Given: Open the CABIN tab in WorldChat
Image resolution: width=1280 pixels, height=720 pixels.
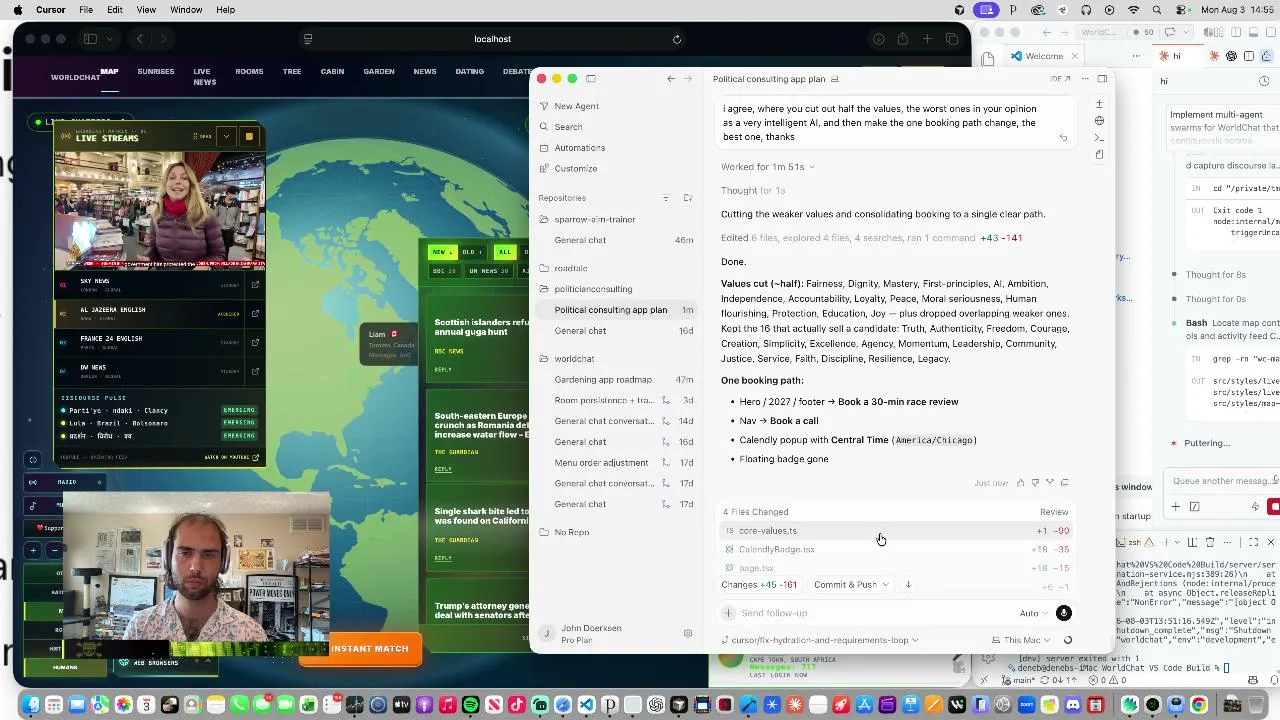Looking at the screenshot, I should coord(332,72).
